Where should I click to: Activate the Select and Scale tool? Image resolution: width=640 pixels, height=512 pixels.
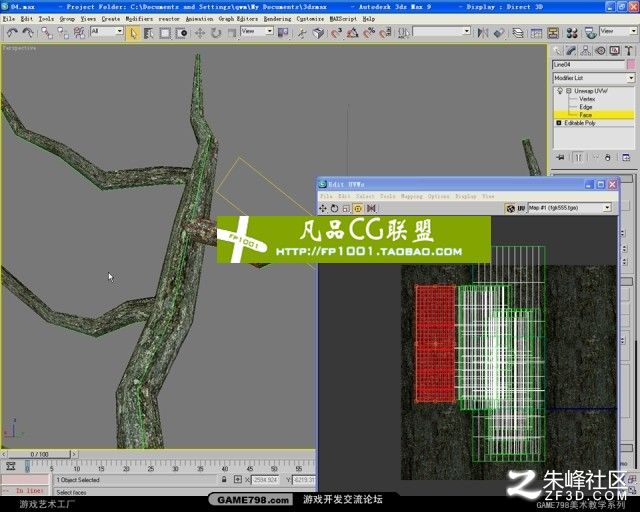(232, 33)
